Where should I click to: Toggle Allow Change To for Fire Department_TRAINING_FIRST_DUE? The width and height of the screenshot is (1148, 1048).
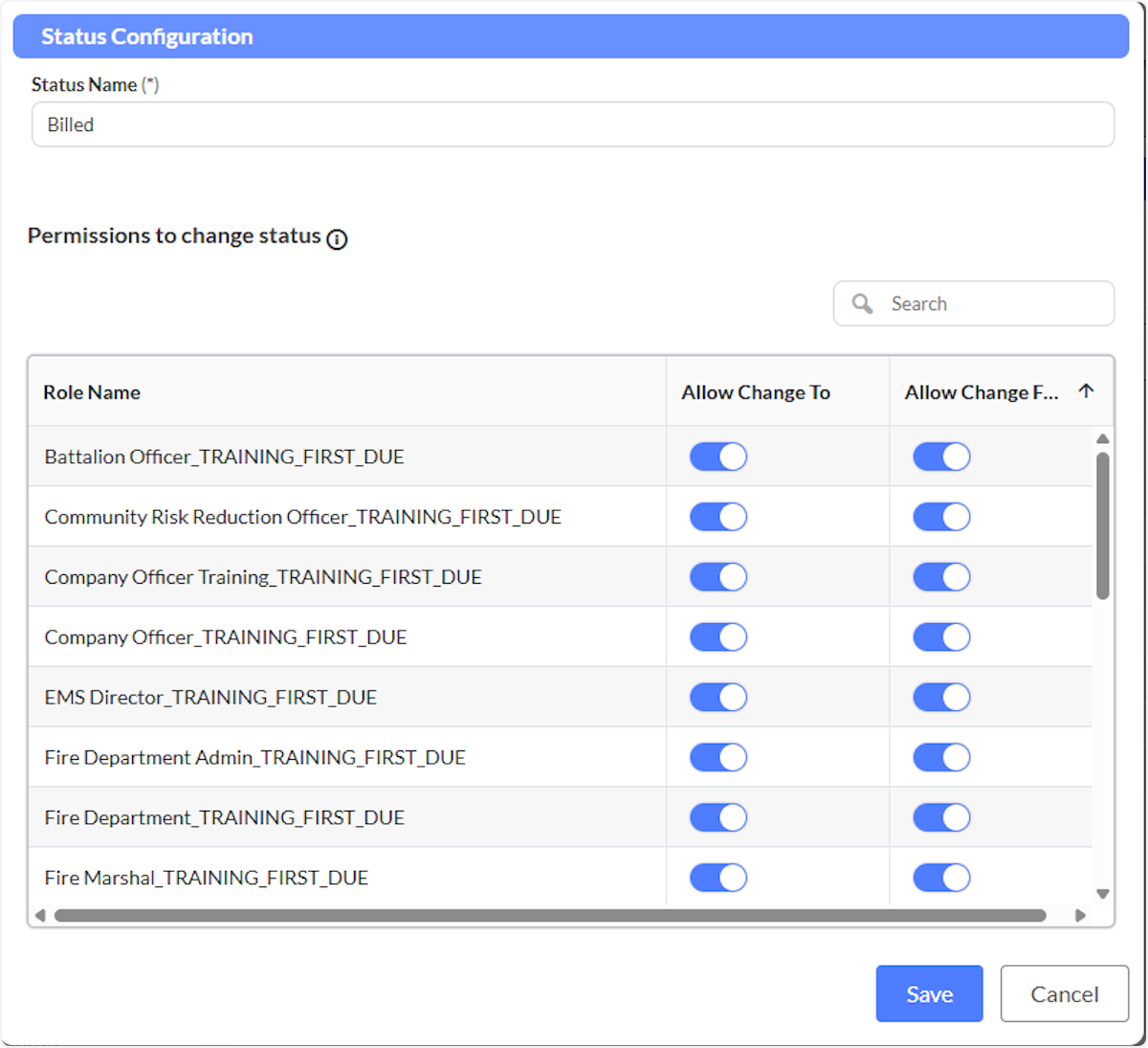718,817
